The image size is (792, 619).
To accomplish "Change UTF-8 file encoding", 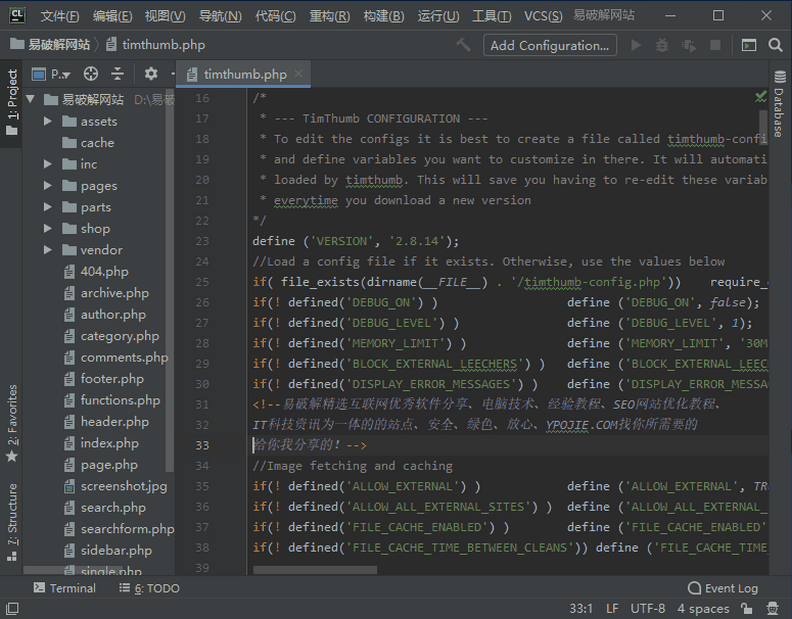I will pyautogui.click(x=648, y=608).
